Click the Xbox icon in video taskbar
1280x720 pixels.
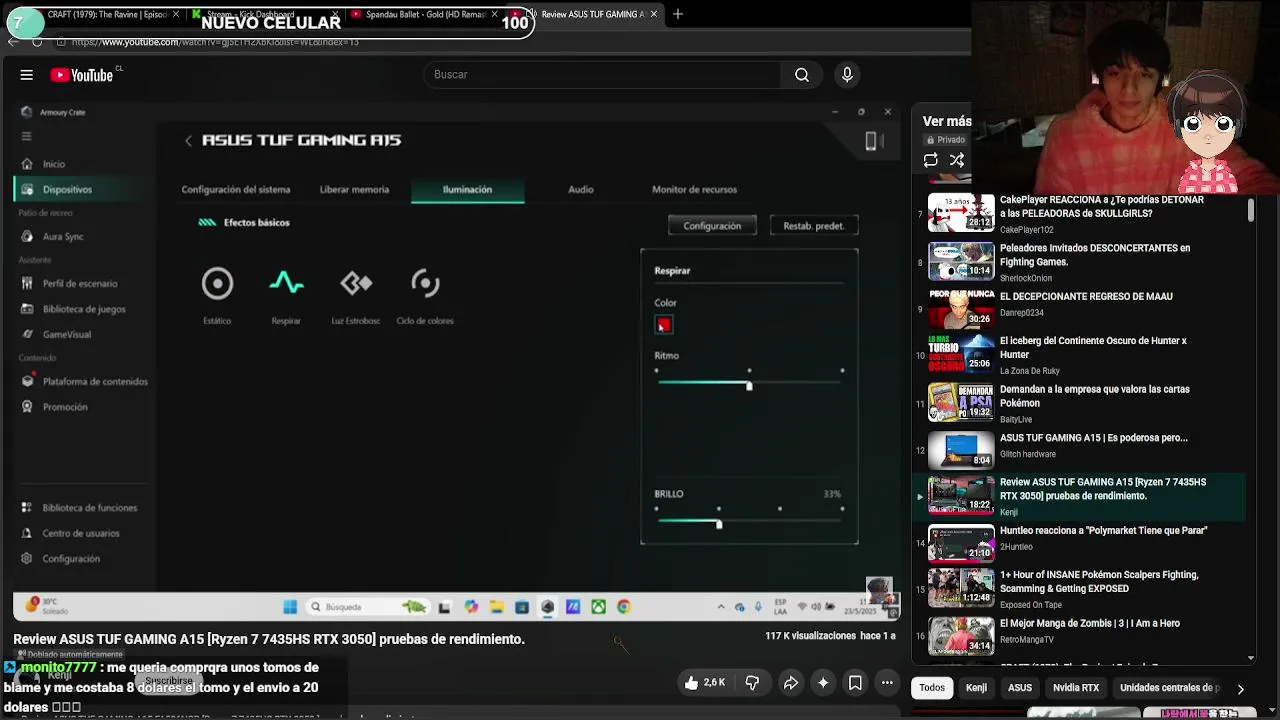(598, 607)
